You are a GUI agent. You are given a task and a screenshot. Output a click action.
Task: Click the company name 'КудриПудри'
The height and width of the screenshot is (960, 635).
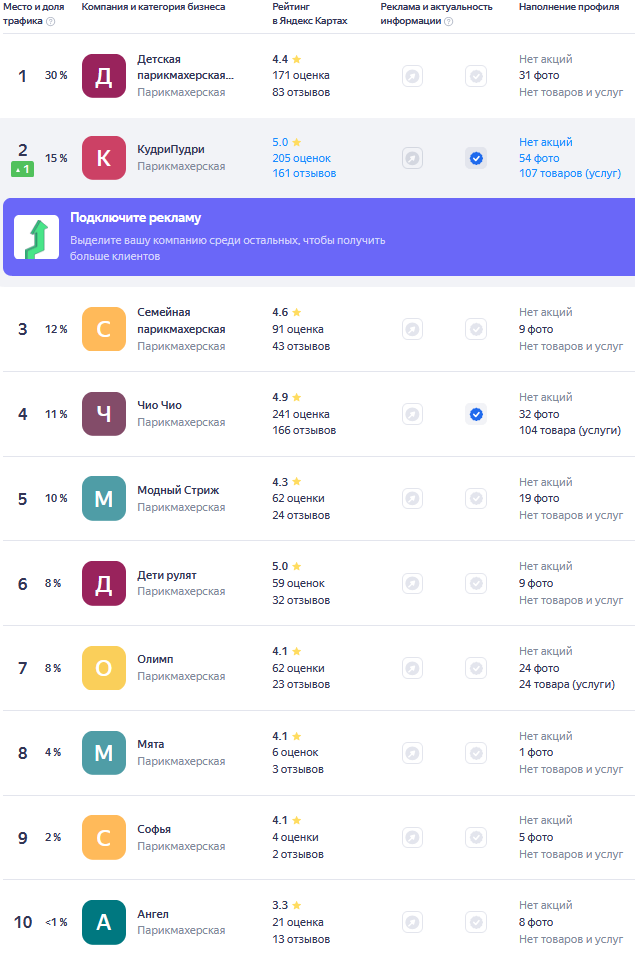tap(171, 149)
